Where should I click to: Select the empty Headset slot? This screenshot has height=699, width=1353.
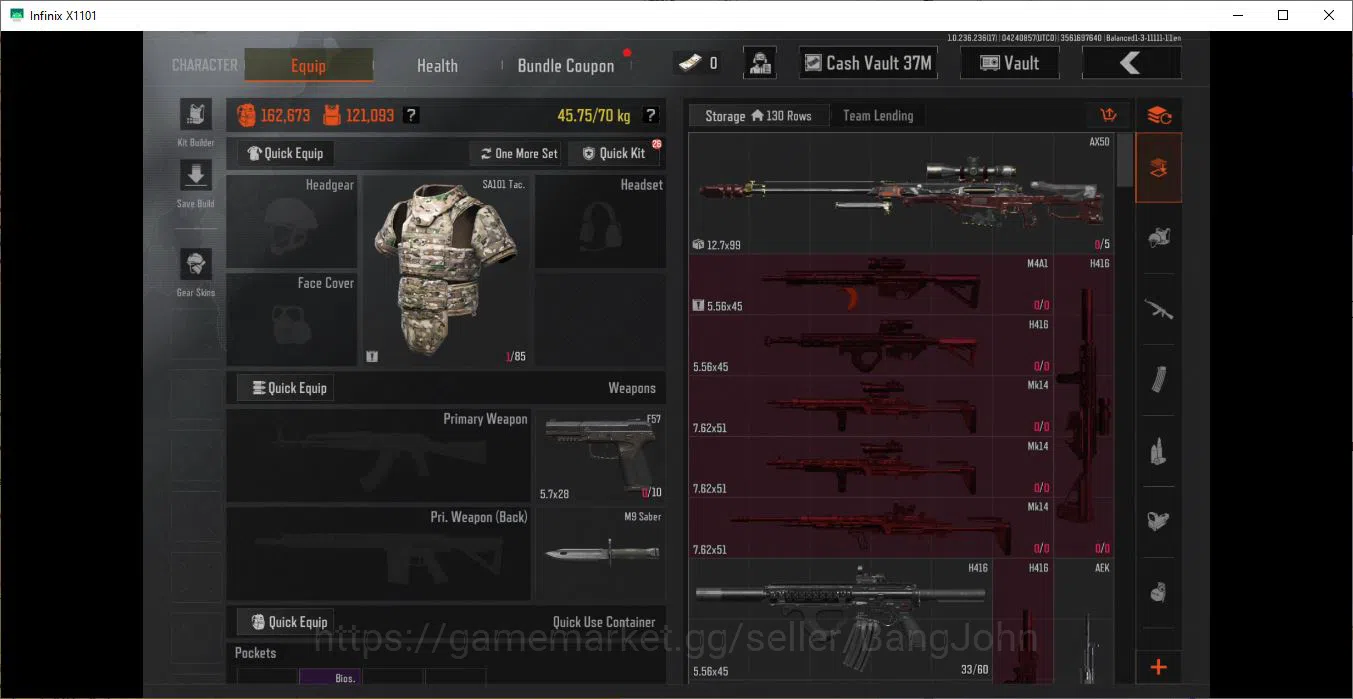click(x=600, y=222)
